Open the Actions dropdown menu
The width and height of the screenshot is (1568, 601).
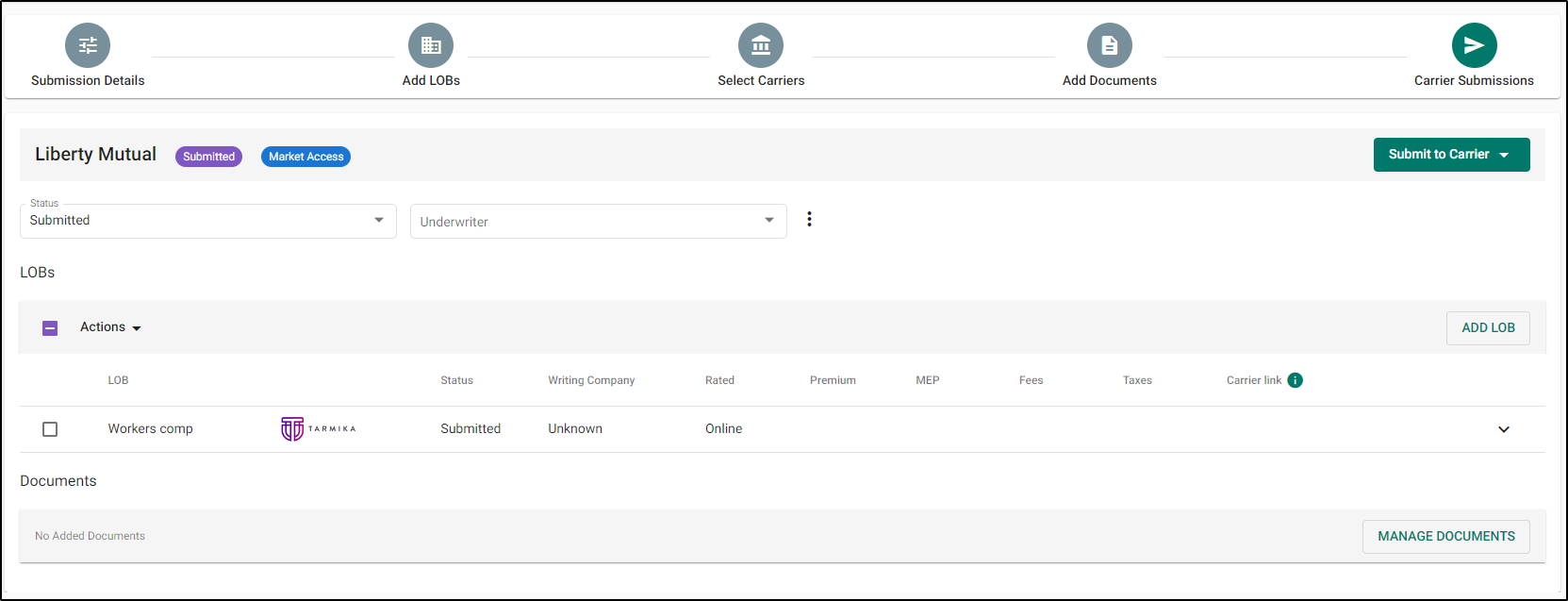pyautogui.click(x=110, y=327)
